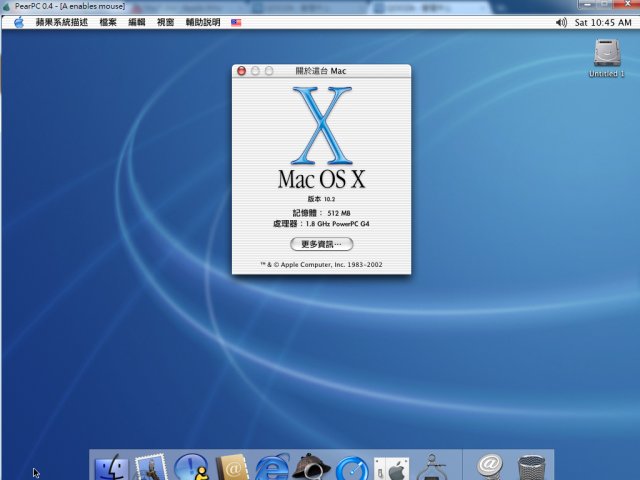Launch Internet Explorer from the Dock

pos(271,467)
